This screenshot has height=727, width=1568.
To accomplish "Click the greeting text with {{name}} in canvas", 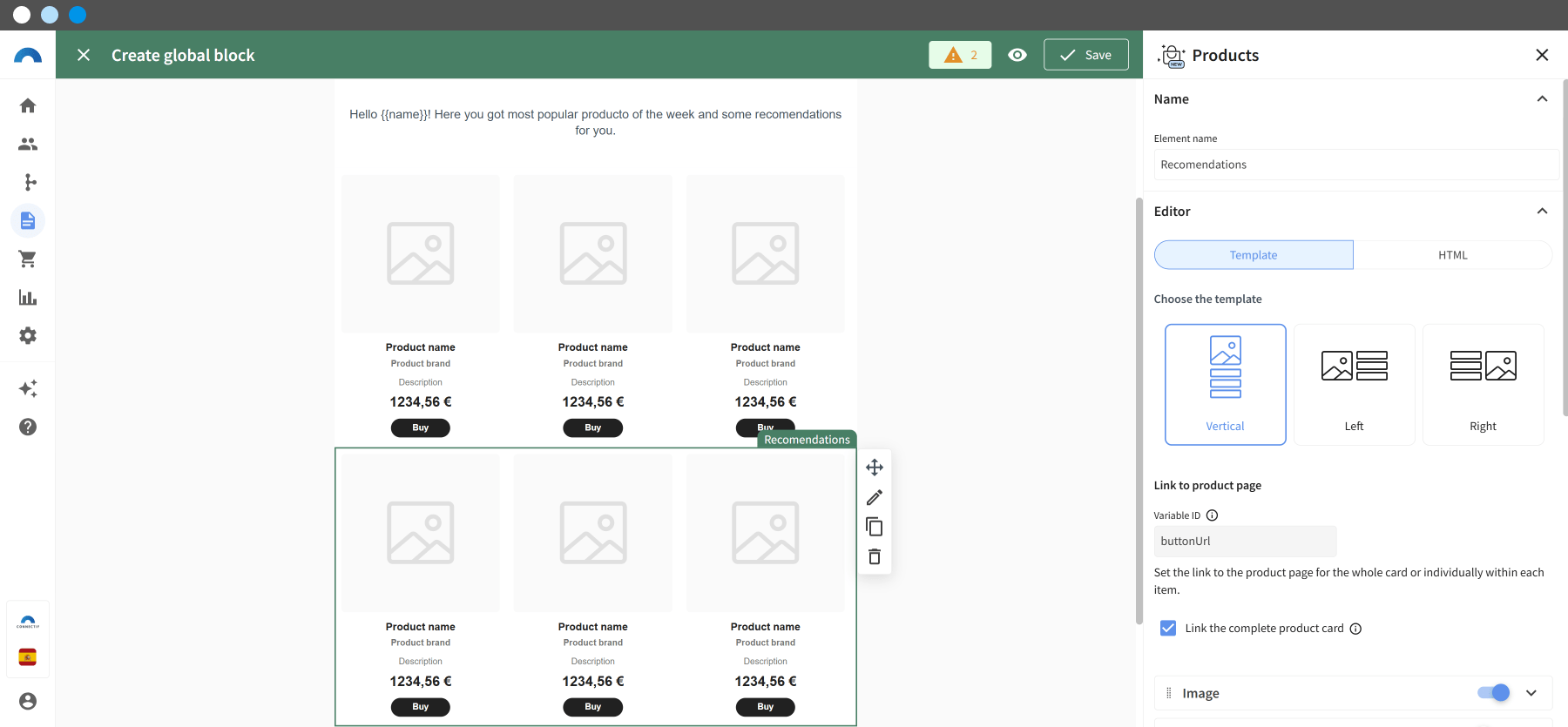I will (595, 122).
